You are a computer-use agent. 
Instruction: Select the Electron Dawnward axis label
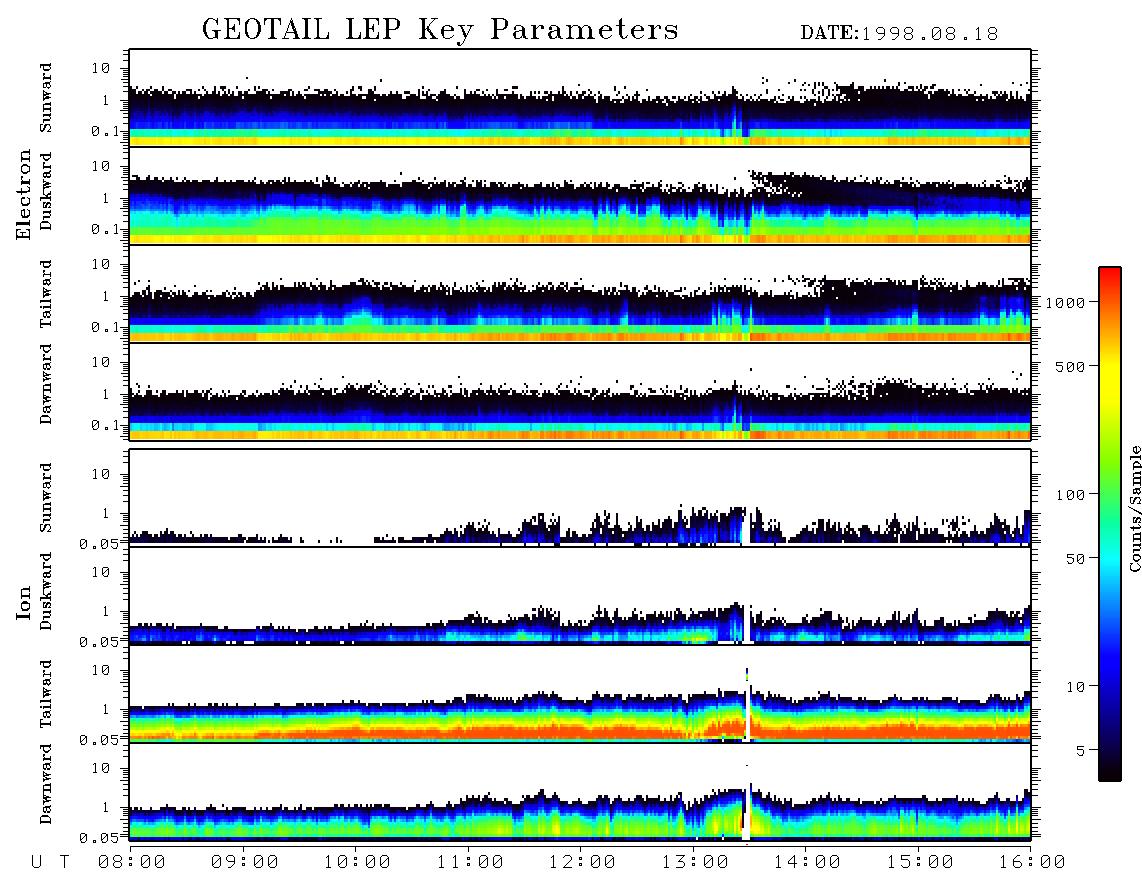(46, 385)
